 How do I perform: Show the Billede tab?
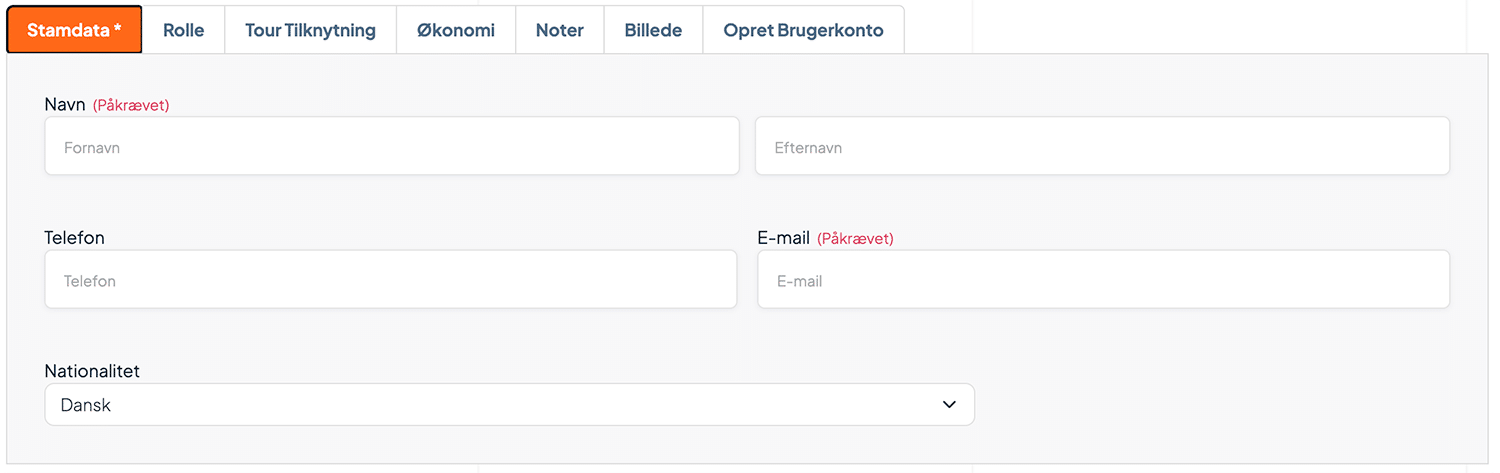click(x=653, y=30)
